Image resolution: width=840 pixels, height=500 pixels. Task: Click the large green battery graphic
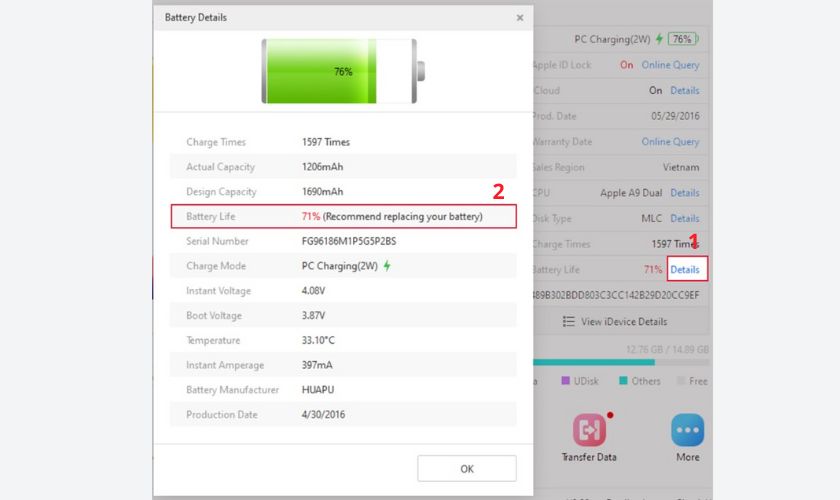click(x=343, y=72)
